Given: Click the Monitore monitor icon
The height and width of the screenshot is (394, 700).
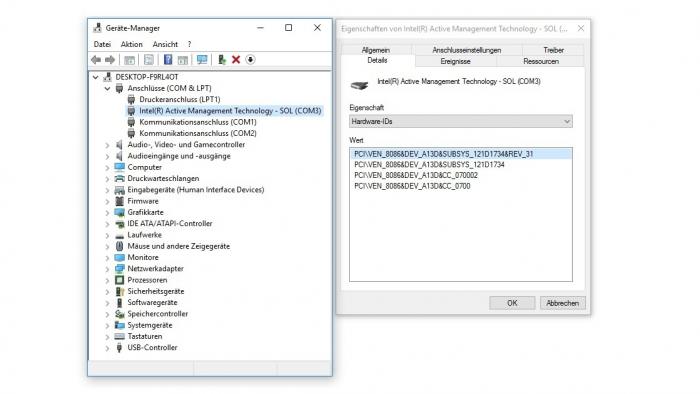Looking at the screenshot, I should (119, 257).
